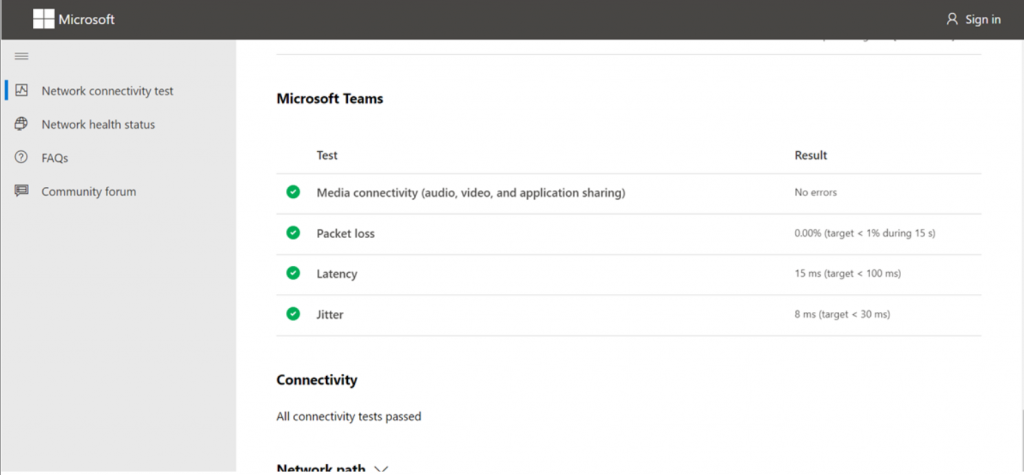1024x475 pixels.
Task: Click the 8 ms jitter result
Action: point(842,314)
